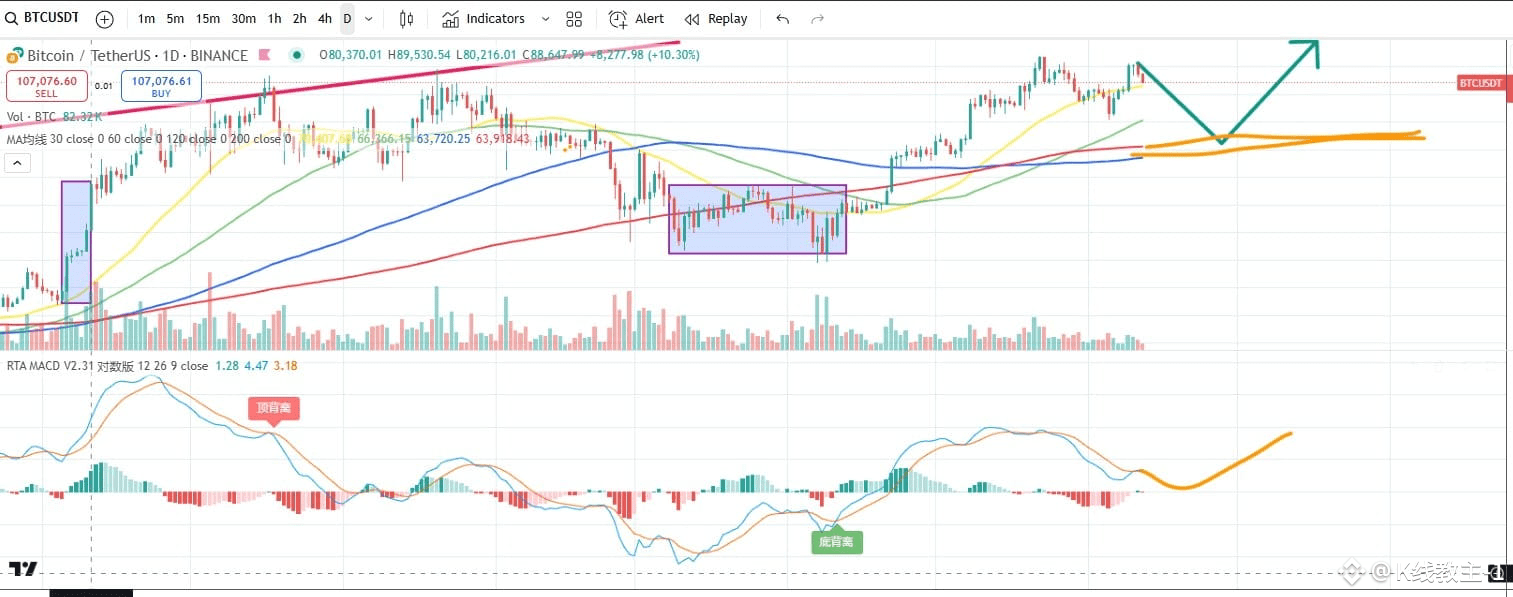Expand the timeframe dropdown chevron after D
This screenshot has width=1513, height=597.
[x=369, y=19]
